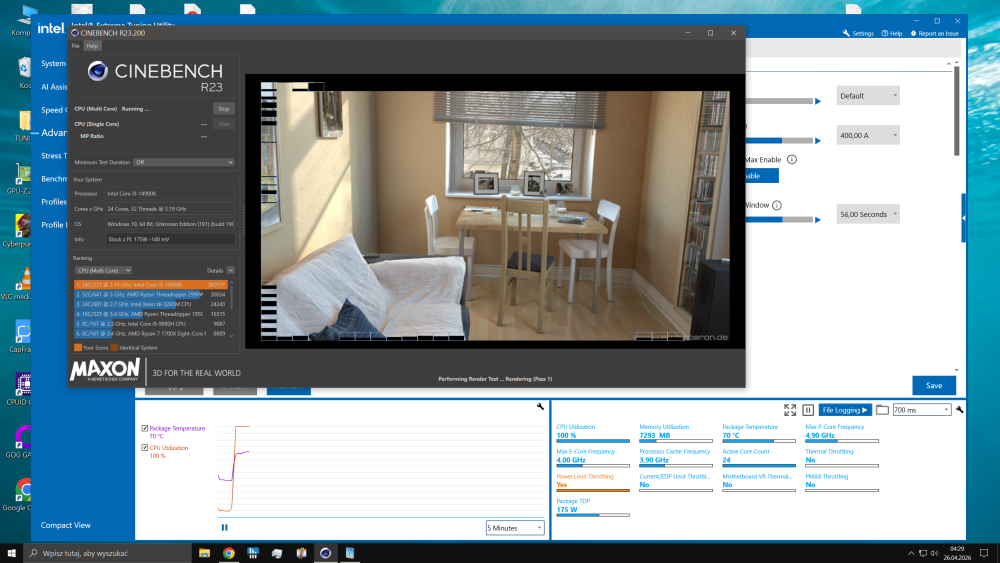Adjust the 56,00 Seconds window slider
The width and height of the screenshot is (1000, 563).
783,219
